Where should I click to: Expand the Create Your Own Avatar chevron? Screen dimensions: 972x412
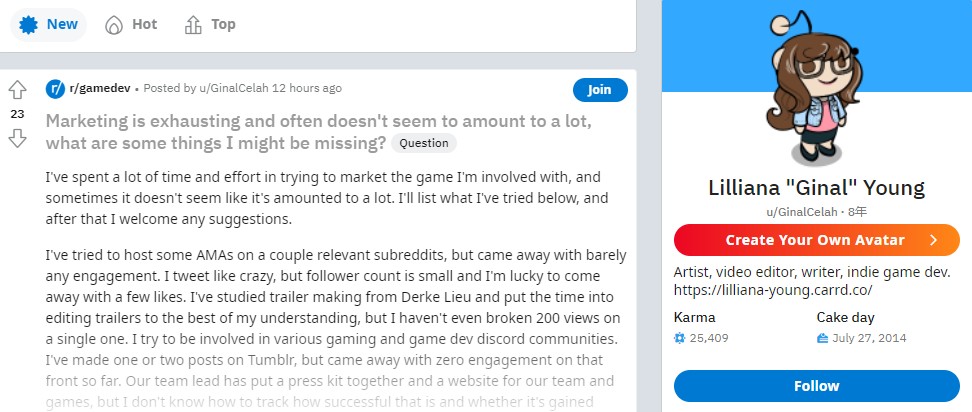(934, 240)
